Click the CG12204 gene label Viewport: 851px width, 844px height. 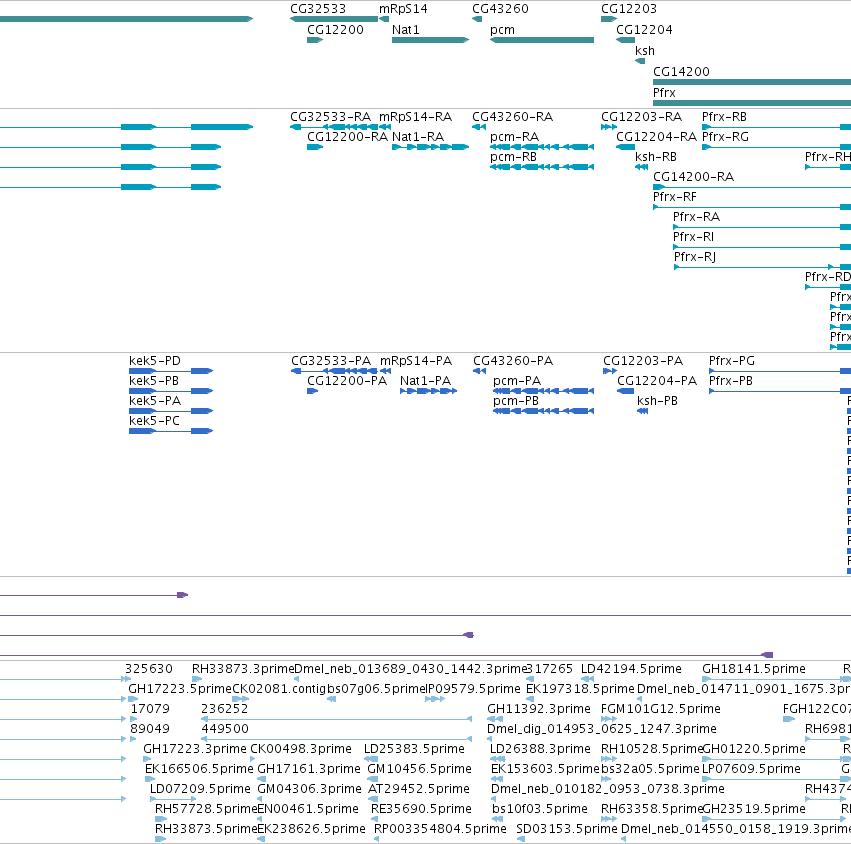coord(644,30)
